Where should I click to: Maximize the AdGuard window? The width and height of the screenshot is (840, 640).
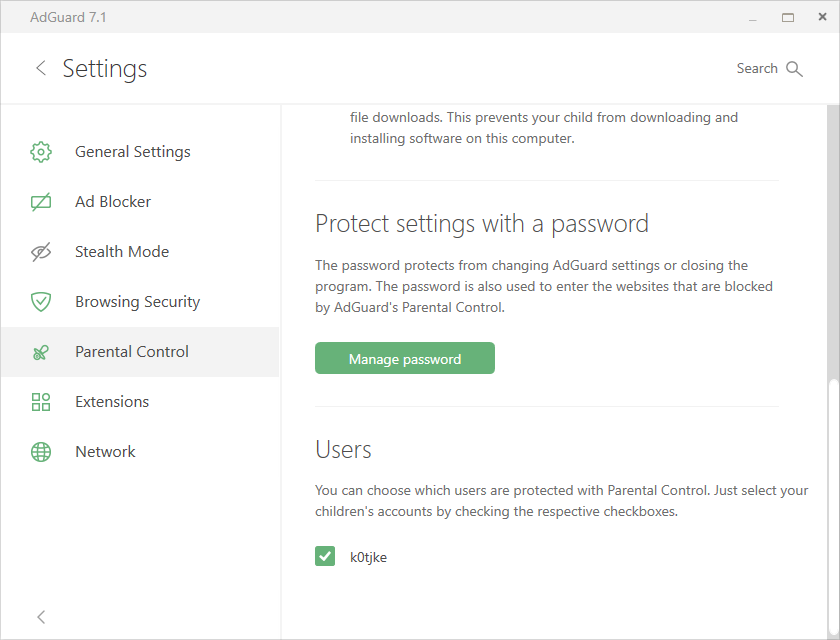(788, 18)
